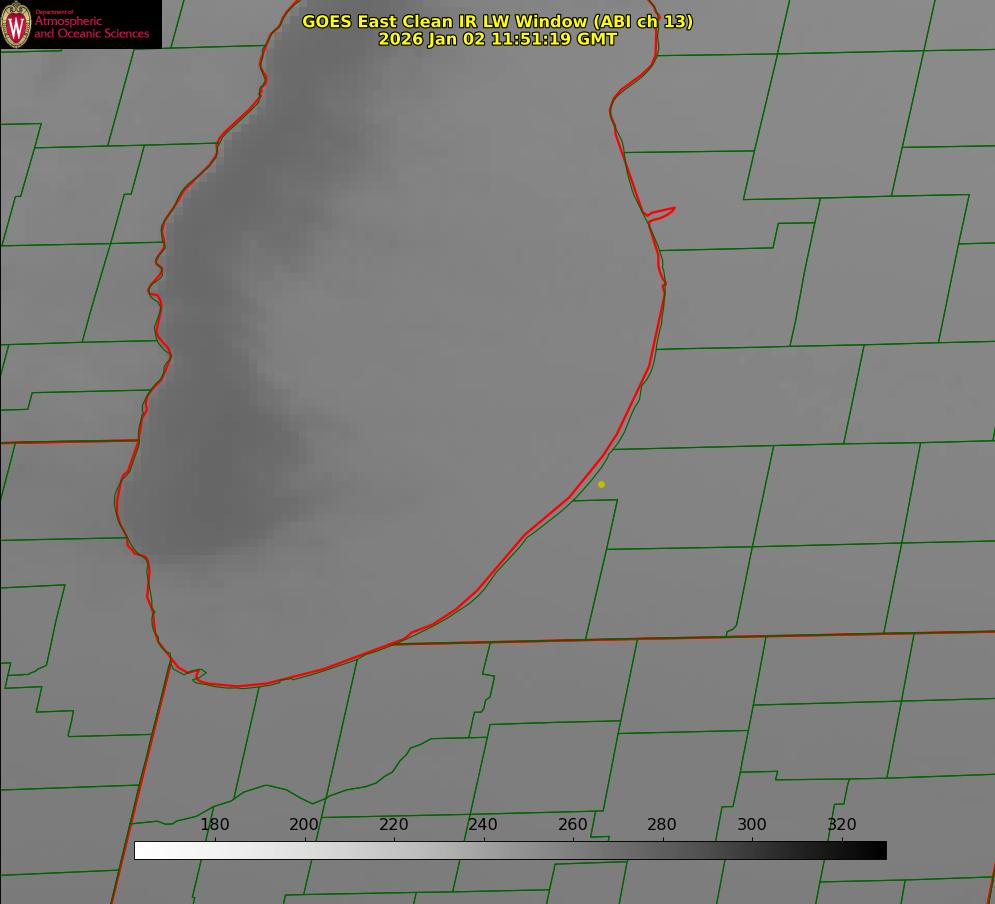This screenshot has width=995, height=904.
Task: Click the Atmospheric and Oceanic Sciences text
Action: [91, 27]
